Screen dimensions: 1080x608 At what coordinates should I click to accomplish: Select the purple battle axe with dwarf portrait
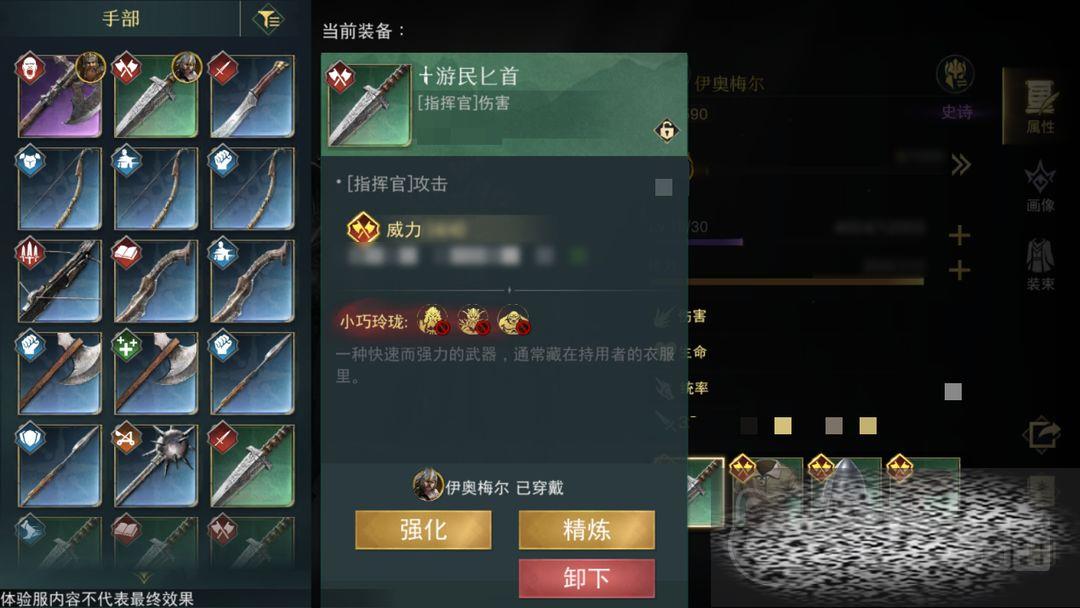click(x=60, y=96)
